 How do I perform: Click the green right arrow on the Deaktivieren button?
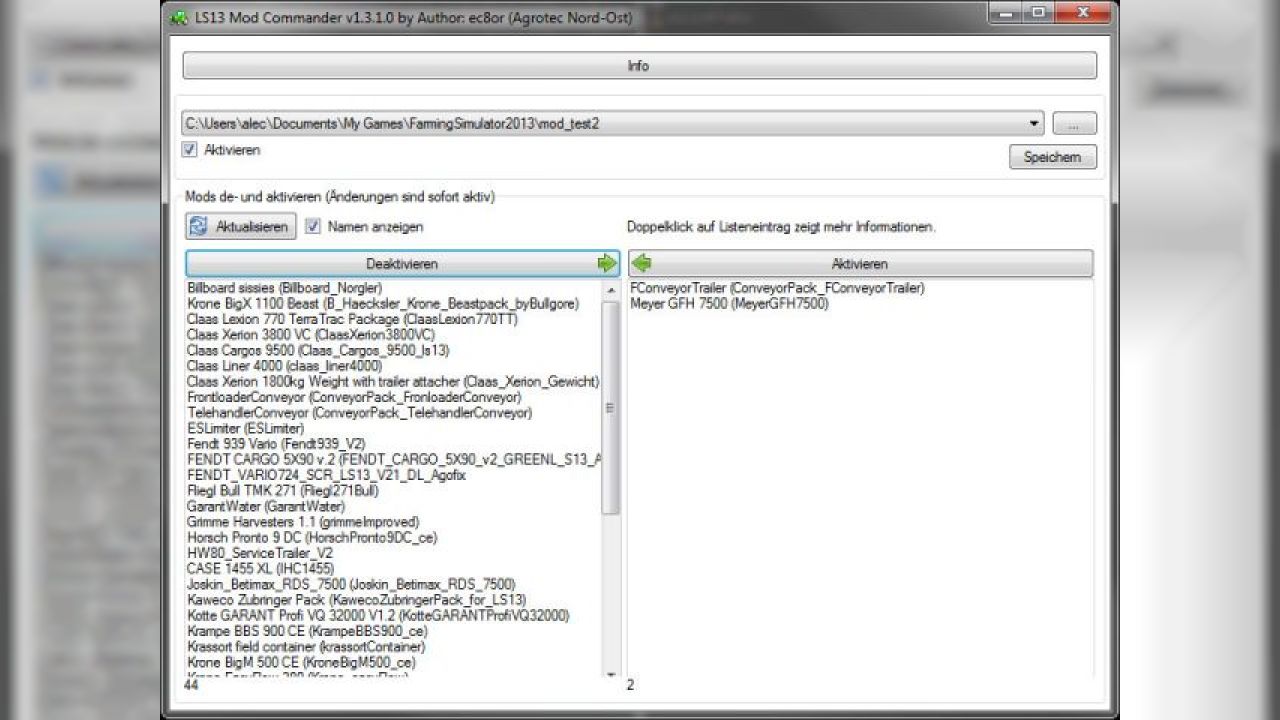[x=607, y=264]
